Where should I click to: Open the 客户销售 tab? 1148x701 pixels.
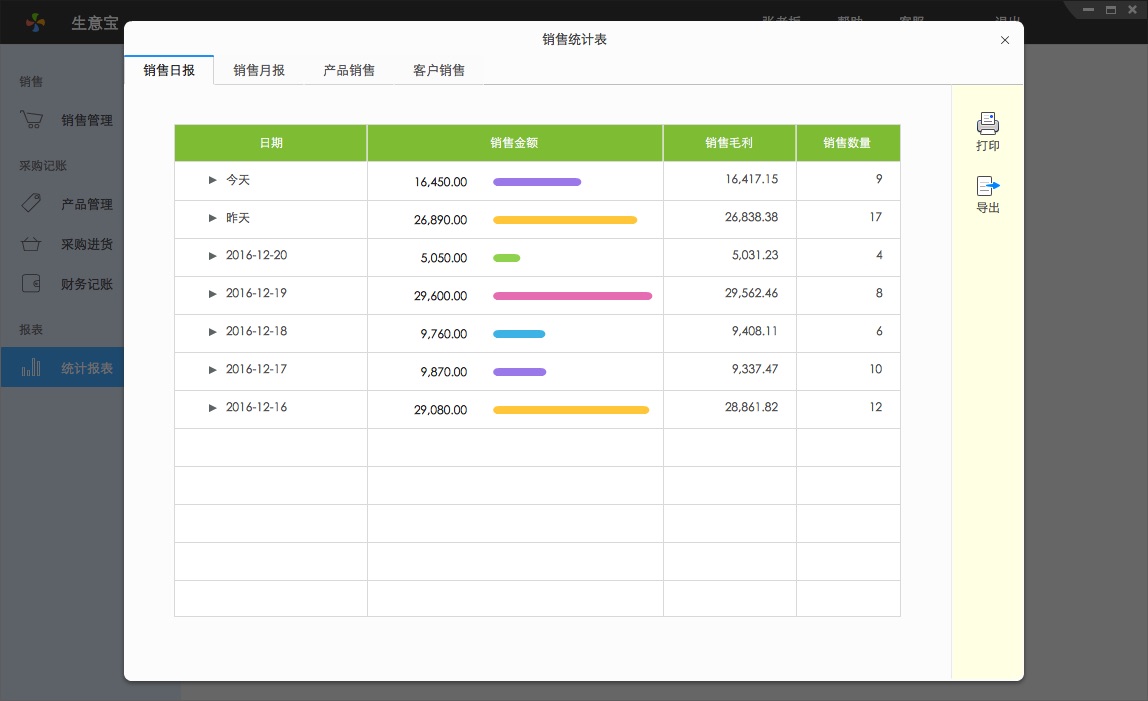[x=439, y=70]
